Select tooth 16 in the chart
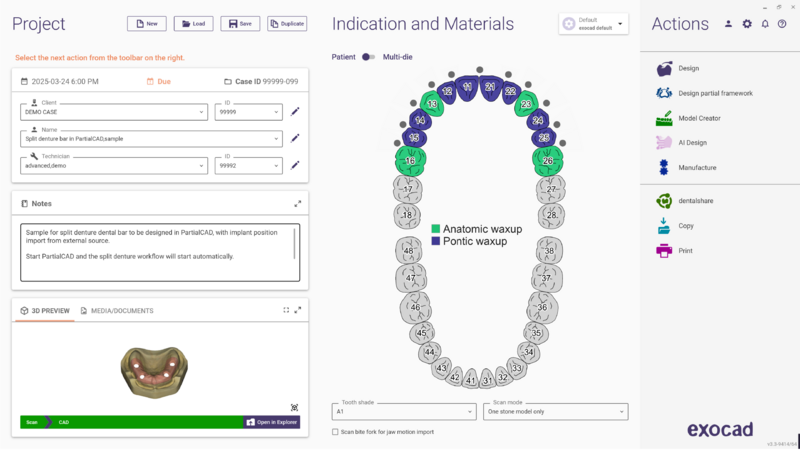This screenshot has height=450, width=800. pos(410,161)
